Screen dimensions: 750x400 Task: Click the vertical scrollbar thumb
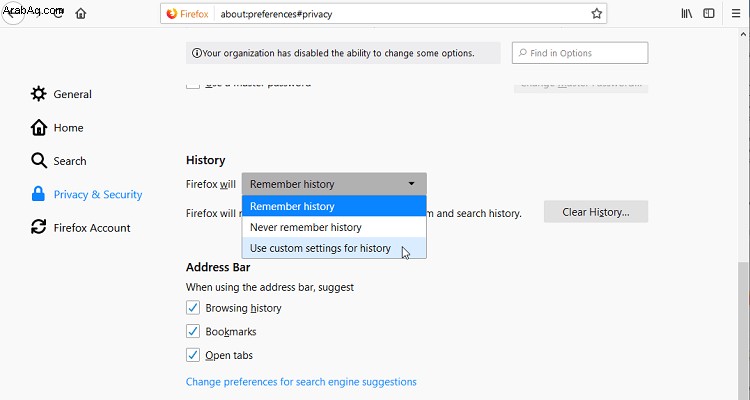(743, 330)
